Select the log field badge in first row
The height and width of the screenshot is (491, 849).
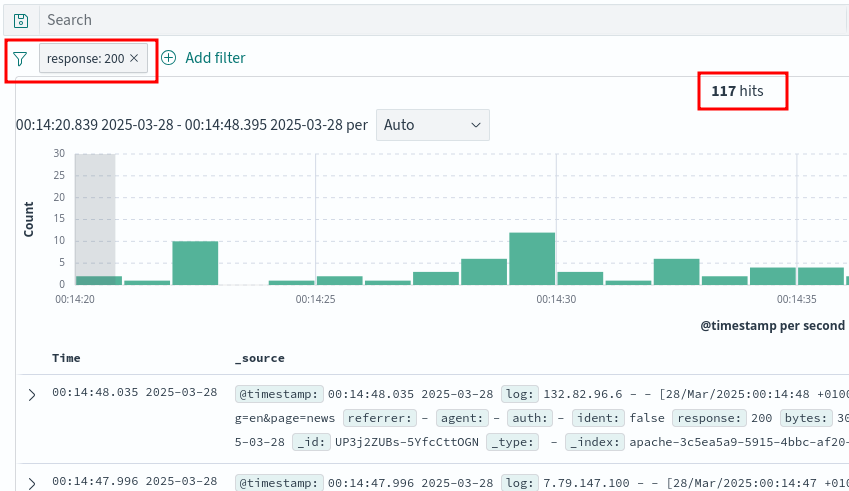[x=519, y=393]
